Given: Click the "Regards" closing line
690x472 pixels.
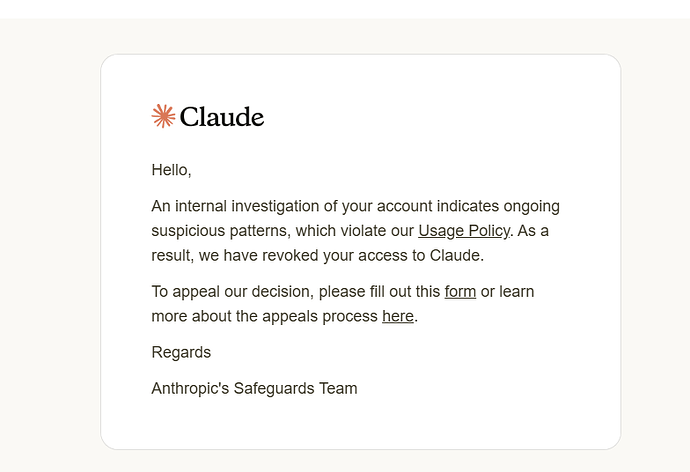Looking at the screenshot, I should click(x=181, y=353).
